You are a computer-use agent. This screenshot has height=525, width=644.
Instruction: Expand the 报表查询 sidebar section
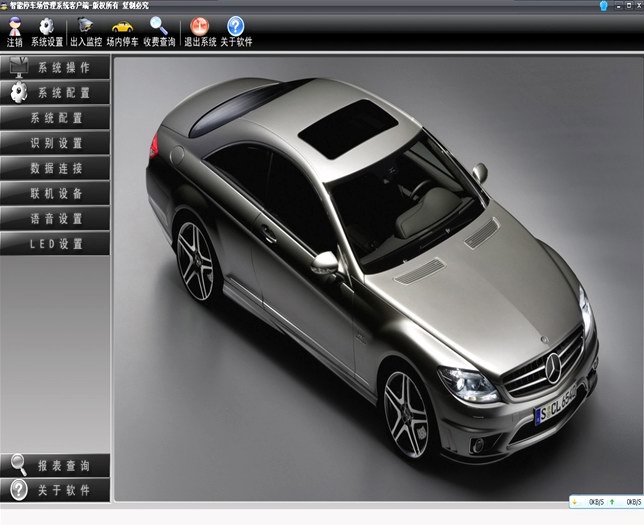pos(56,466)
